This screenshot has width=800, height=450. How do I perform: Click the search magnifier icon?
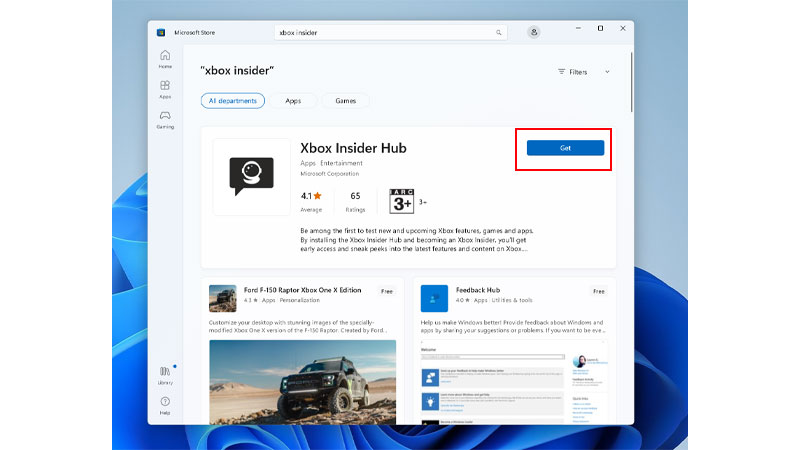498,33
